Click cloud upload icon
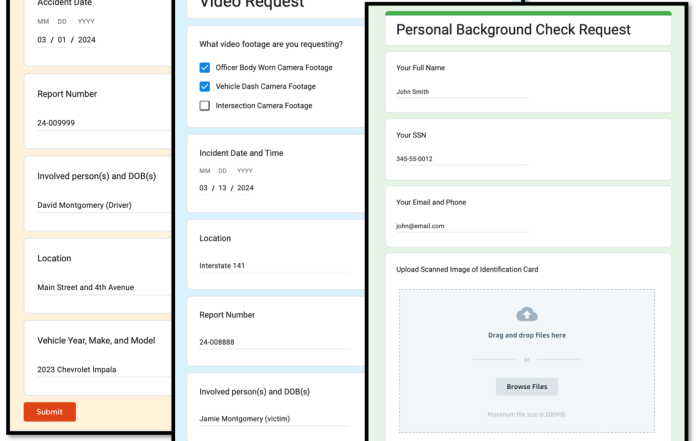Image resolution: width=700 pixels, height=441 pixels. [x=527, y=314]
